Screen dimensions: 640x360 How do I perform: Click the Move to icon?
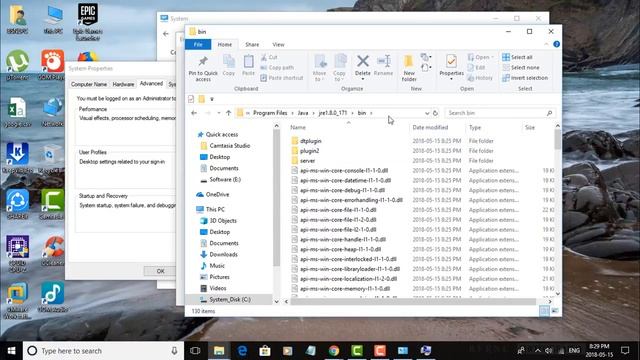click(320, 61)
